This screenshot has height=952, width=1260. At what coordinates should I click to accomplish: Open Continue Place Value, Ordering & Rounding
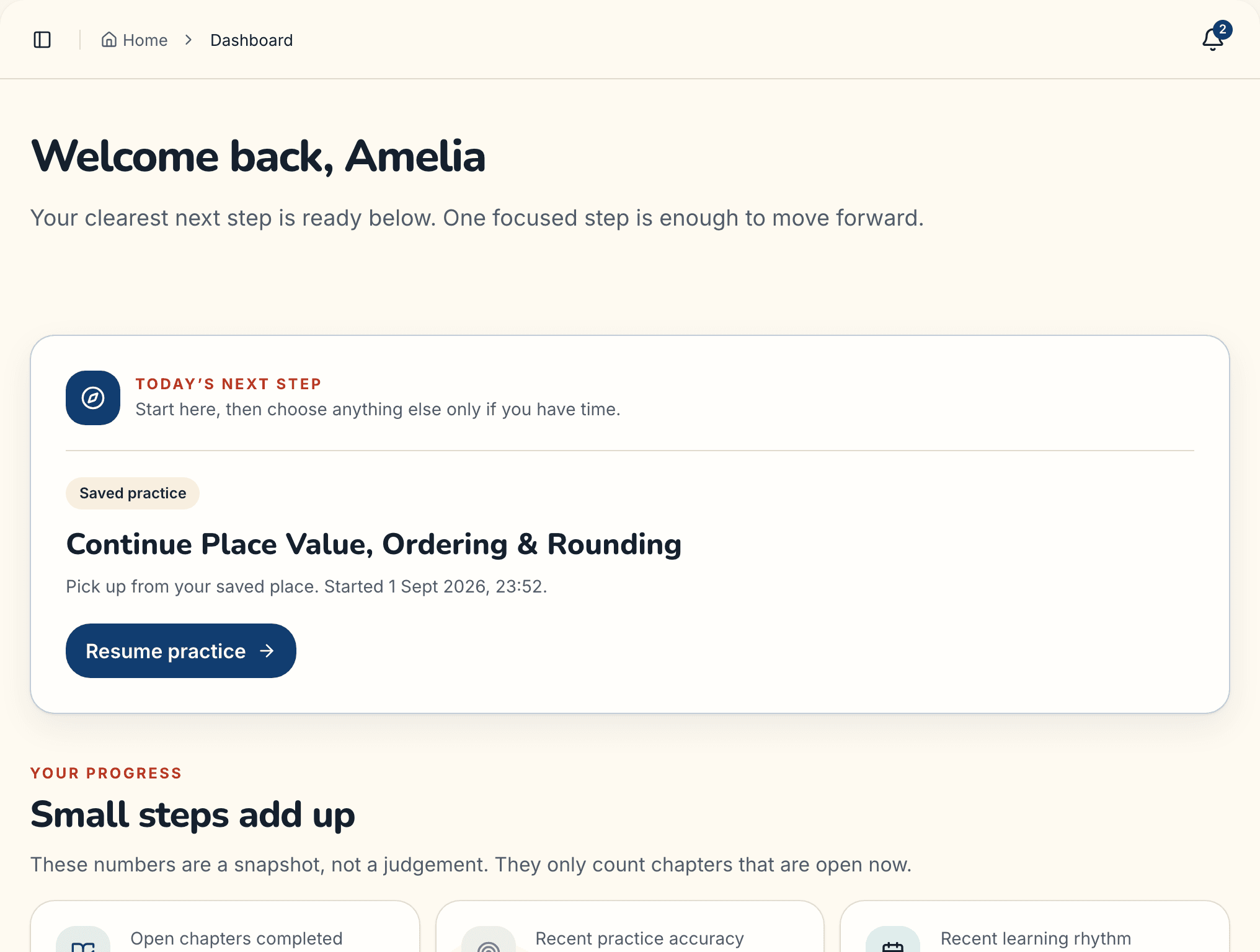(x=374, y=545)
